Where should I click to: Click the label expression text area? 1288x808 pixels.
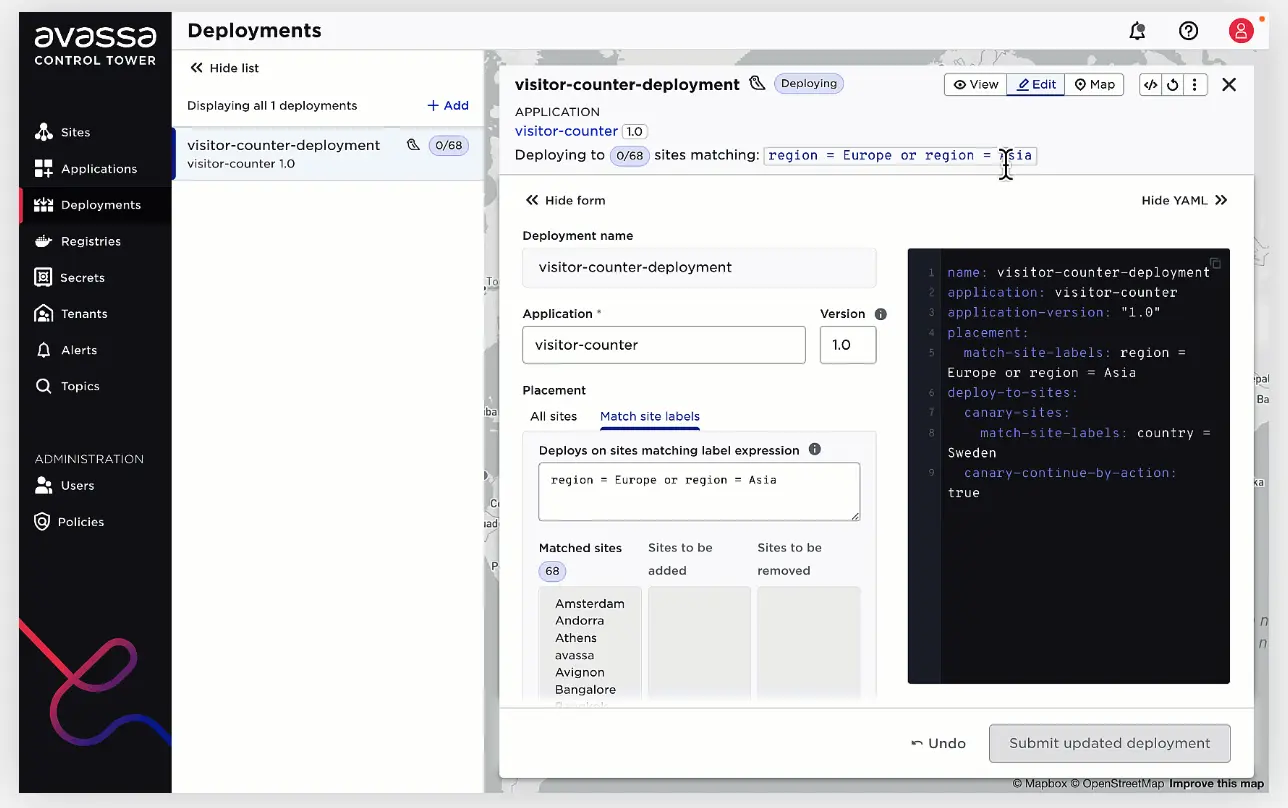tap(699, 491)
